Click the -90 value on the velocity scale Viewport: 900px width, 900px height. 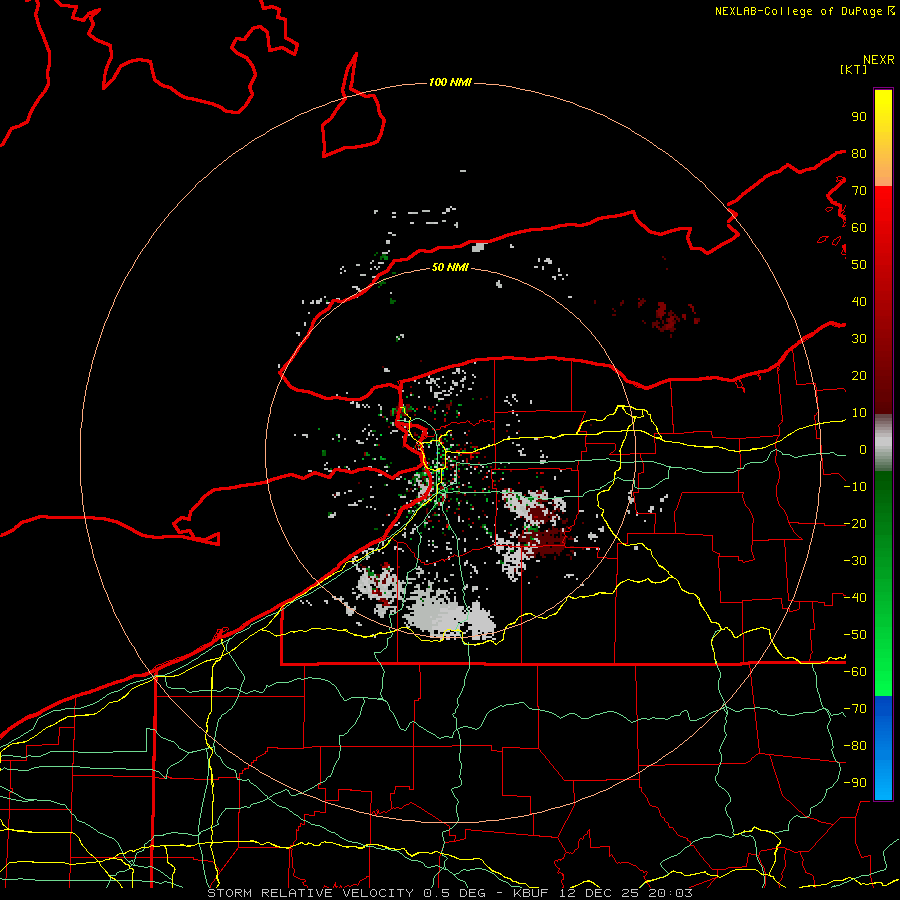click(x=855, y=783)
